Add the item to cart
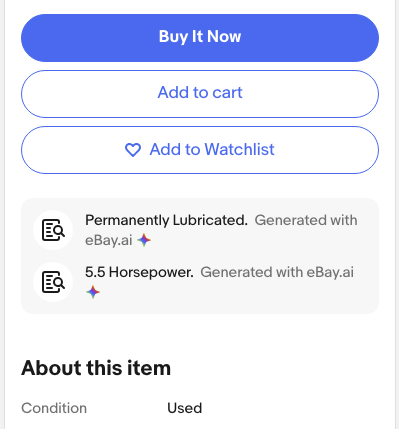 [200, 94]
